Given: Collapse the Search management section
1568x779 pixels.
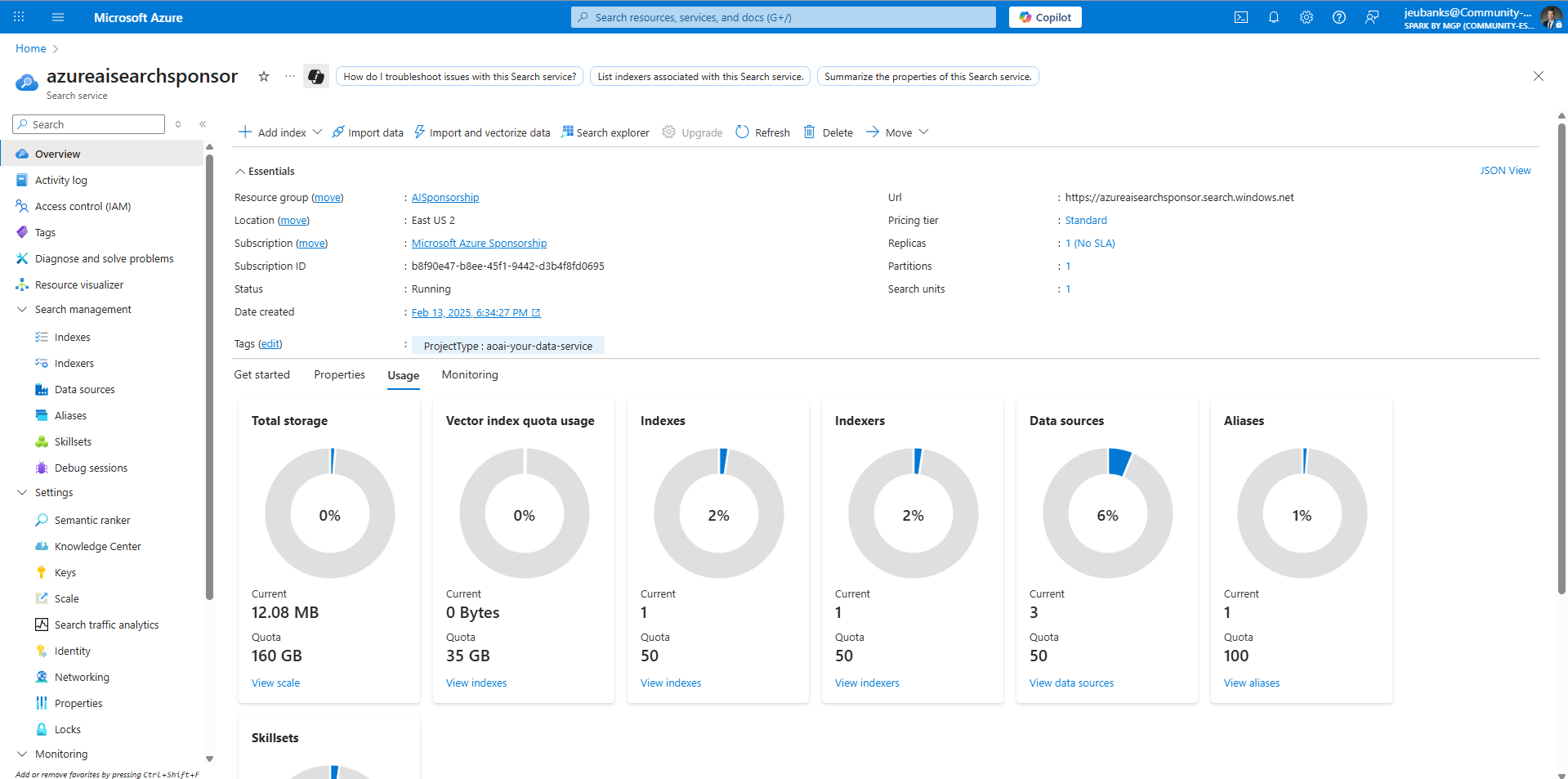Looking at the screenshot, I should (x=22, y=309).
